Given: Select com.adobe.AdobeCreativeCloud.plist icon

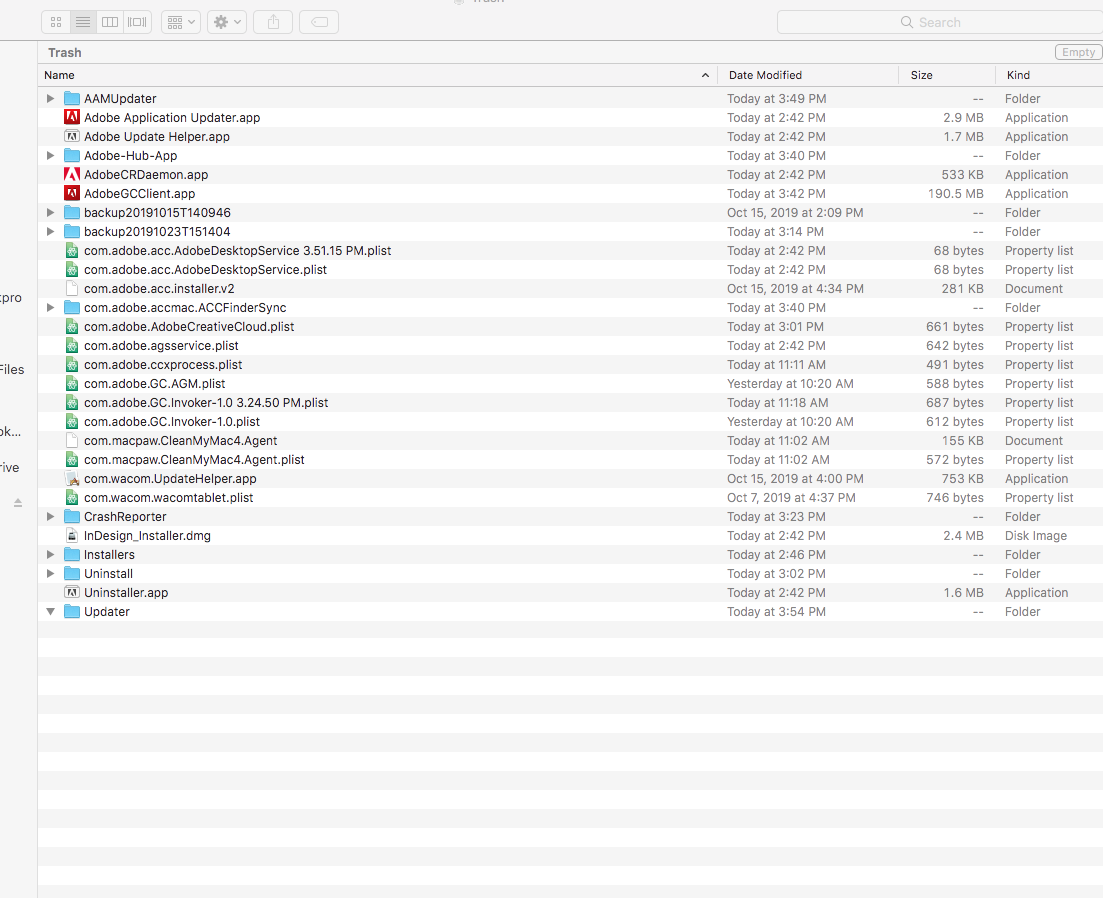Looking at the screenshot, I should point(72,326).
